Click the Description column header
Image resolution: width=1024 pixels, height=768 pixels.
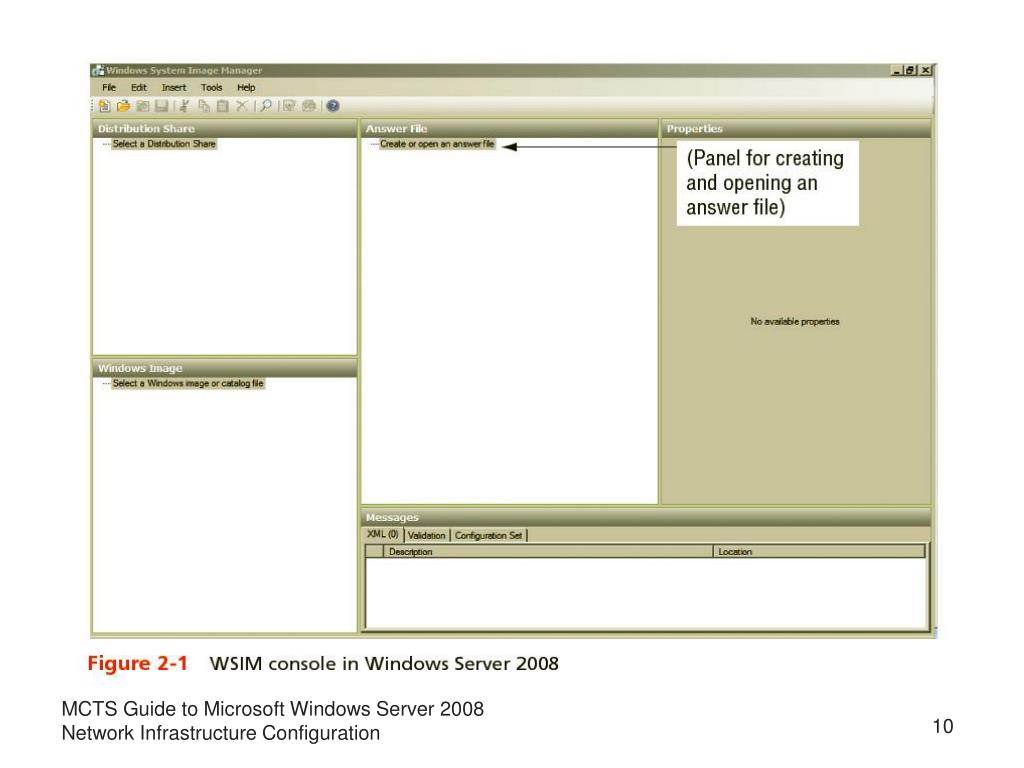click(547, 552)
